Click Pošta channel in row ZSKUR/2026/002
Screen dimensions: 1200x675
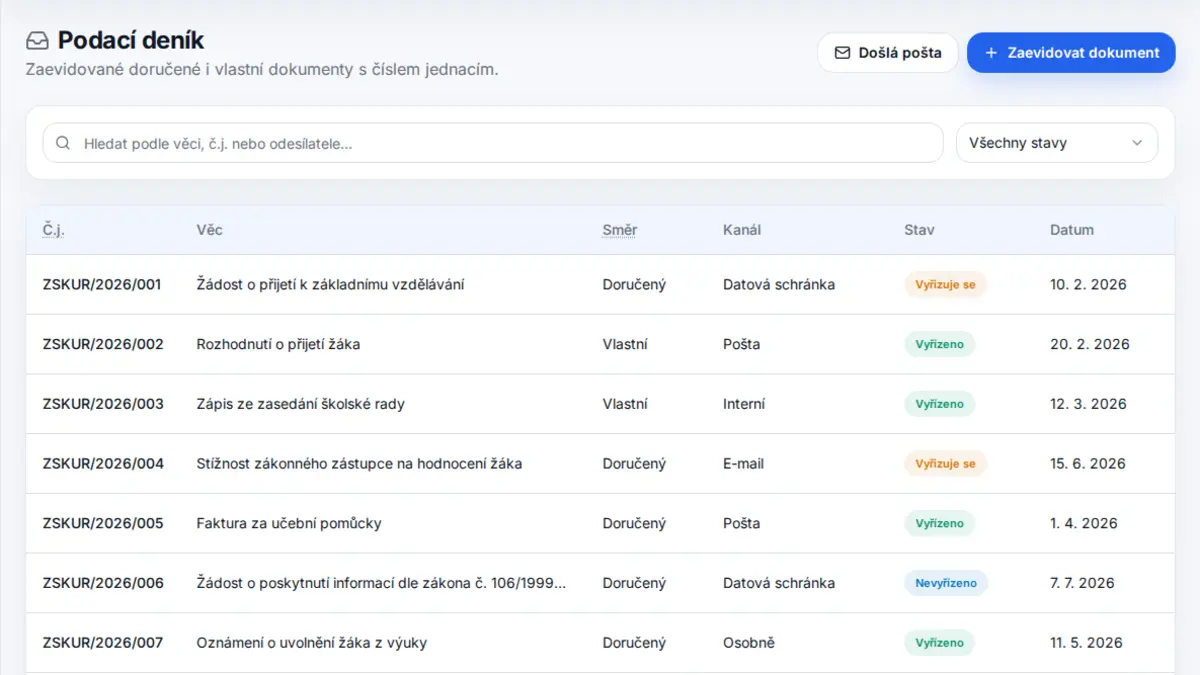[741, 344]
